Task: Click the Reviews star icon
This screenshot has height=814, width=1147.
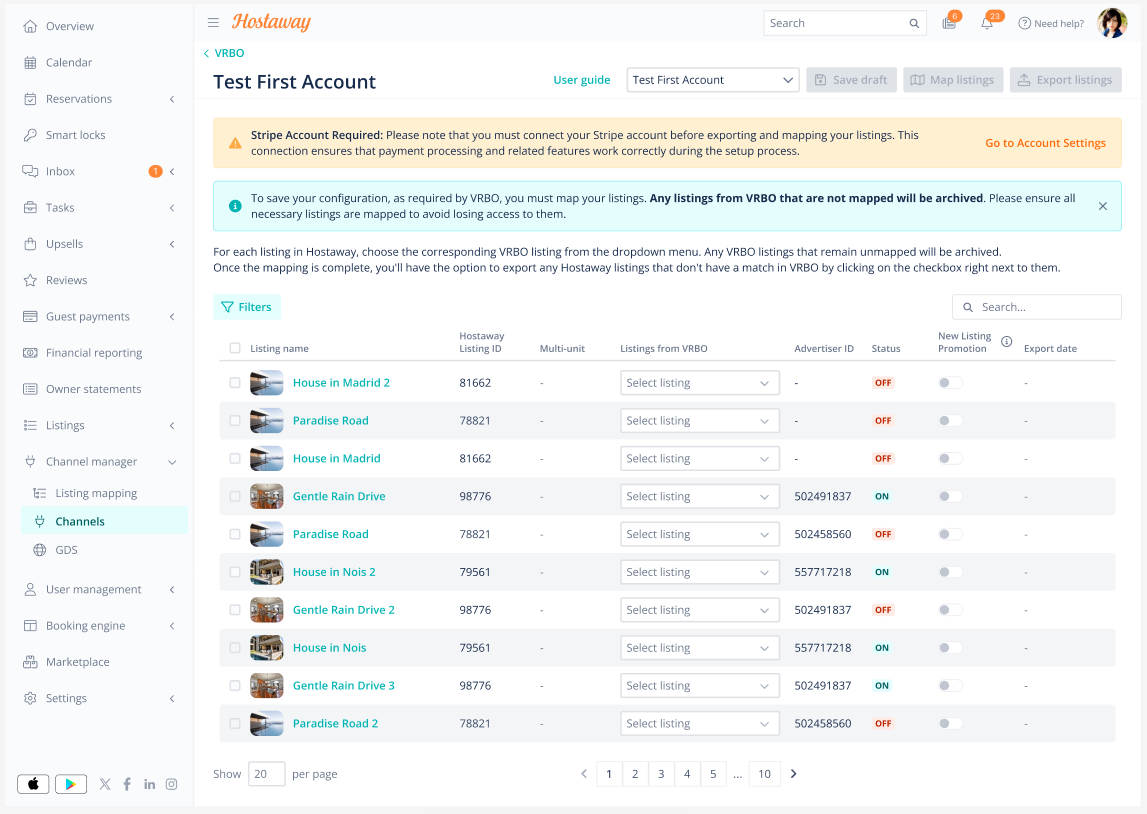Action: (30, 280)
